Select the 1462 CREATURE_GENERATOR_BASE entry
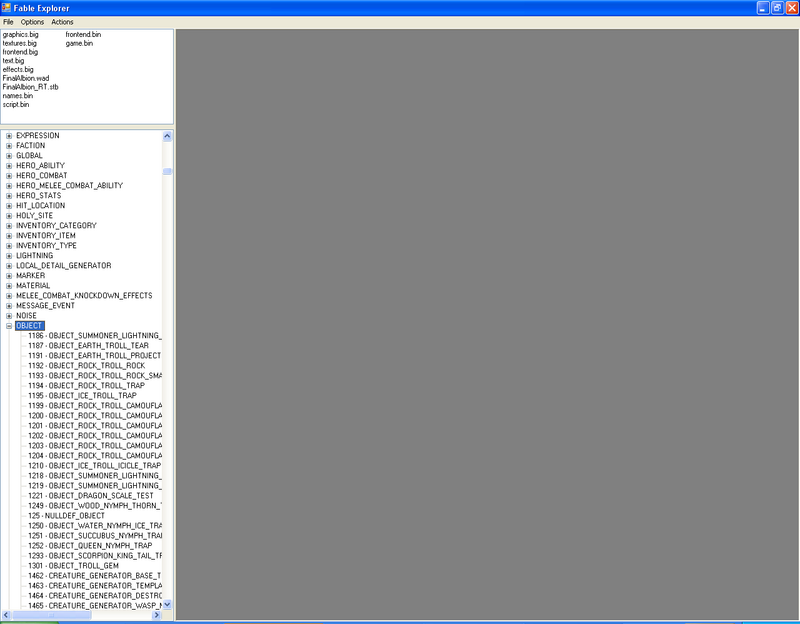This screenshot has width=800, height=624. point(95,576)
